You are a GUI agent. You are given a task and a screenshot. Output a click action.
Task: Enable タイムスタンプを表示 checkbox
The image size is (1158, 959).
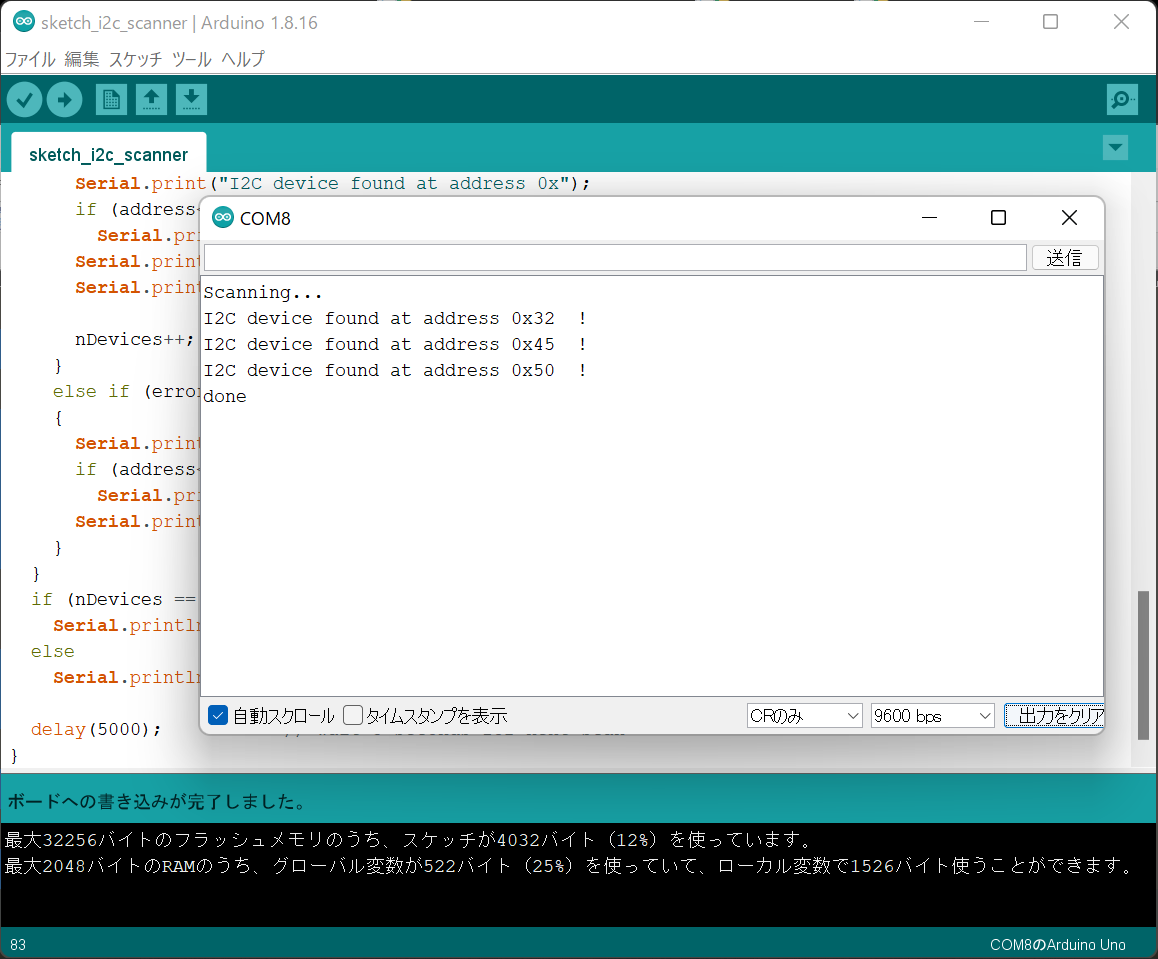353,715
